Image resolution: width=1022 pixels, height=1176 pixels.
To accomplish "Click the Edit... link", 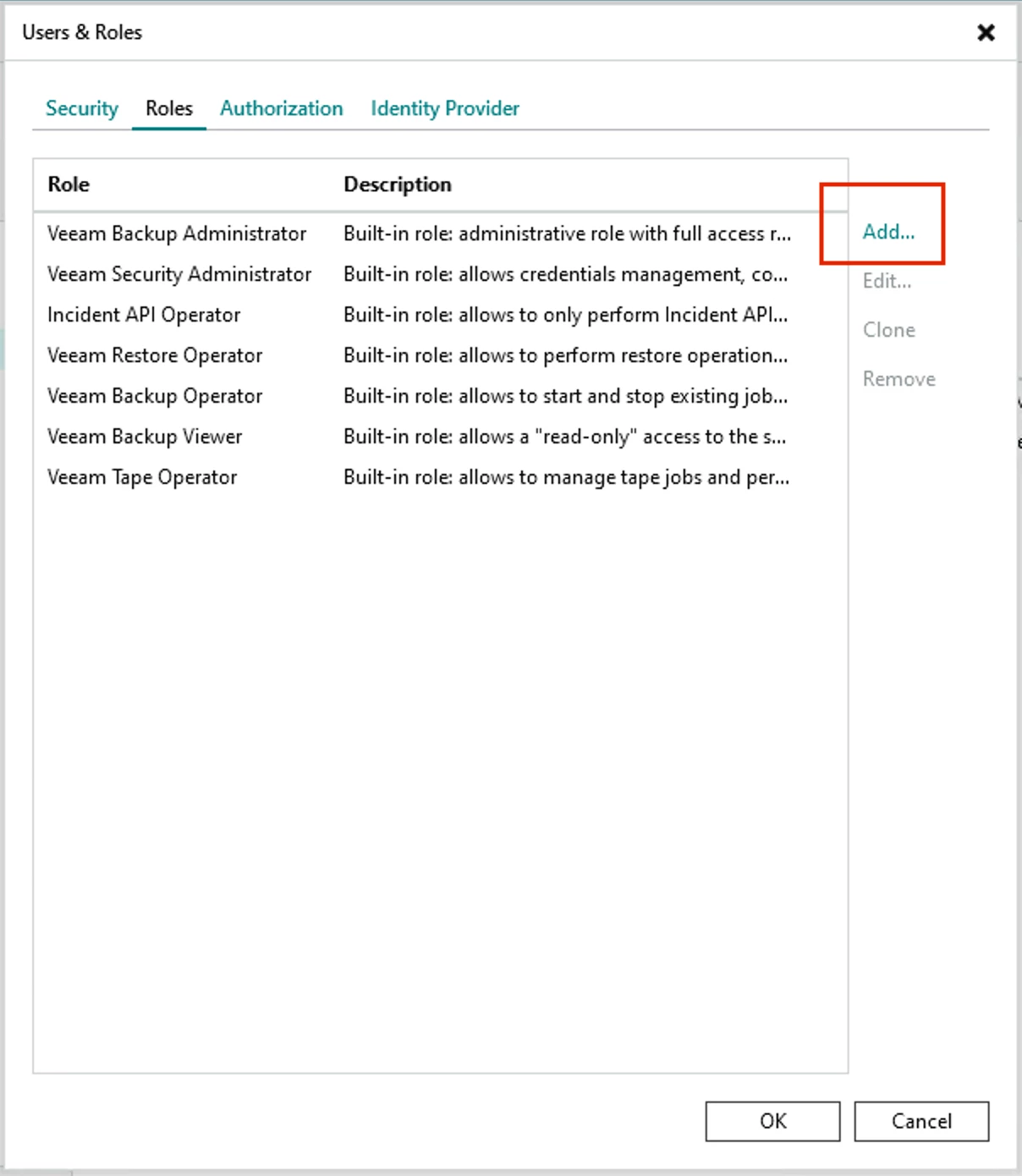I will (x=887, y=281).
